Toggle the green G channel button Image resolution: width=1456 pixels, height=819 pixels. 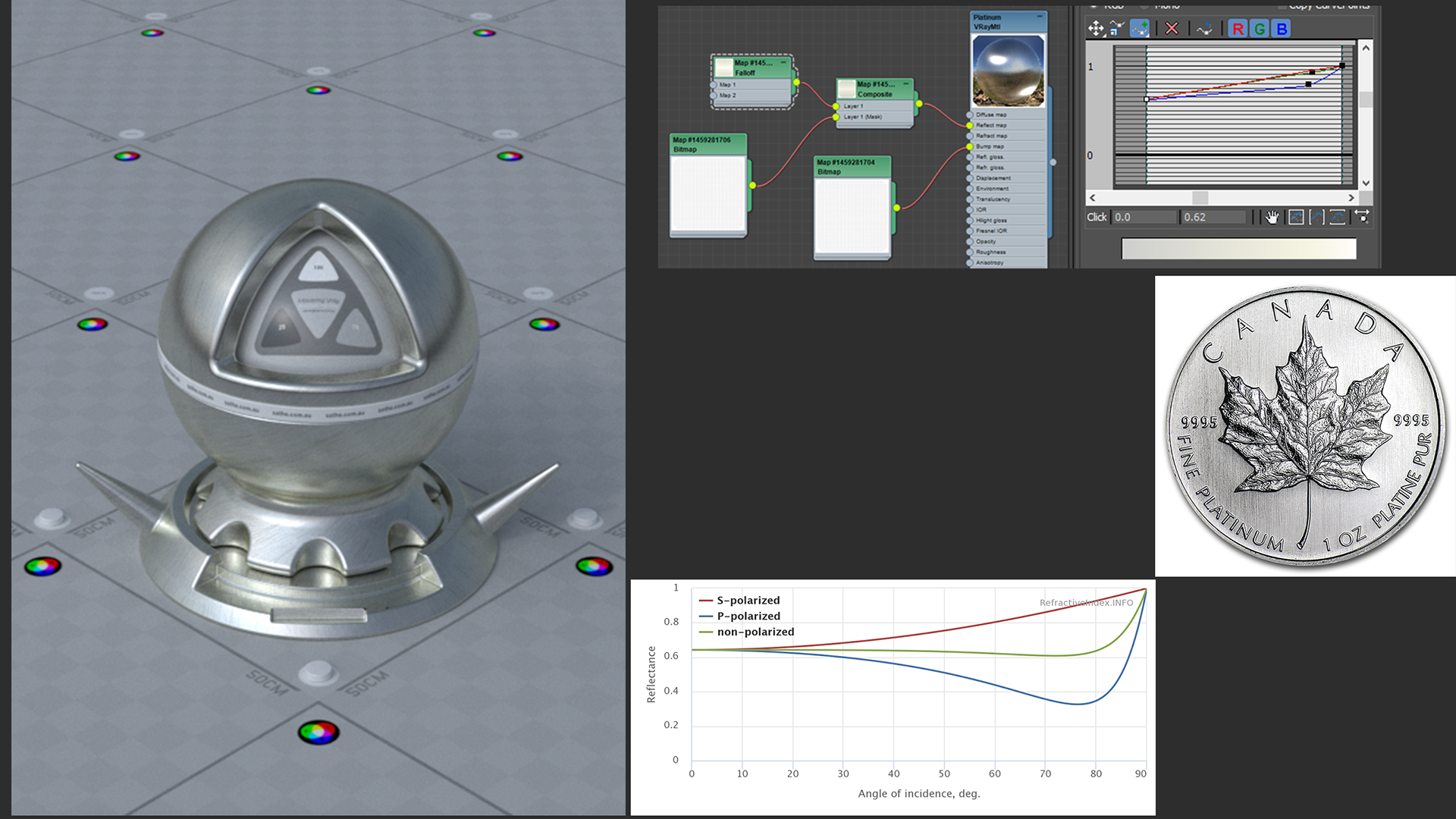[x=1260, y=29]
